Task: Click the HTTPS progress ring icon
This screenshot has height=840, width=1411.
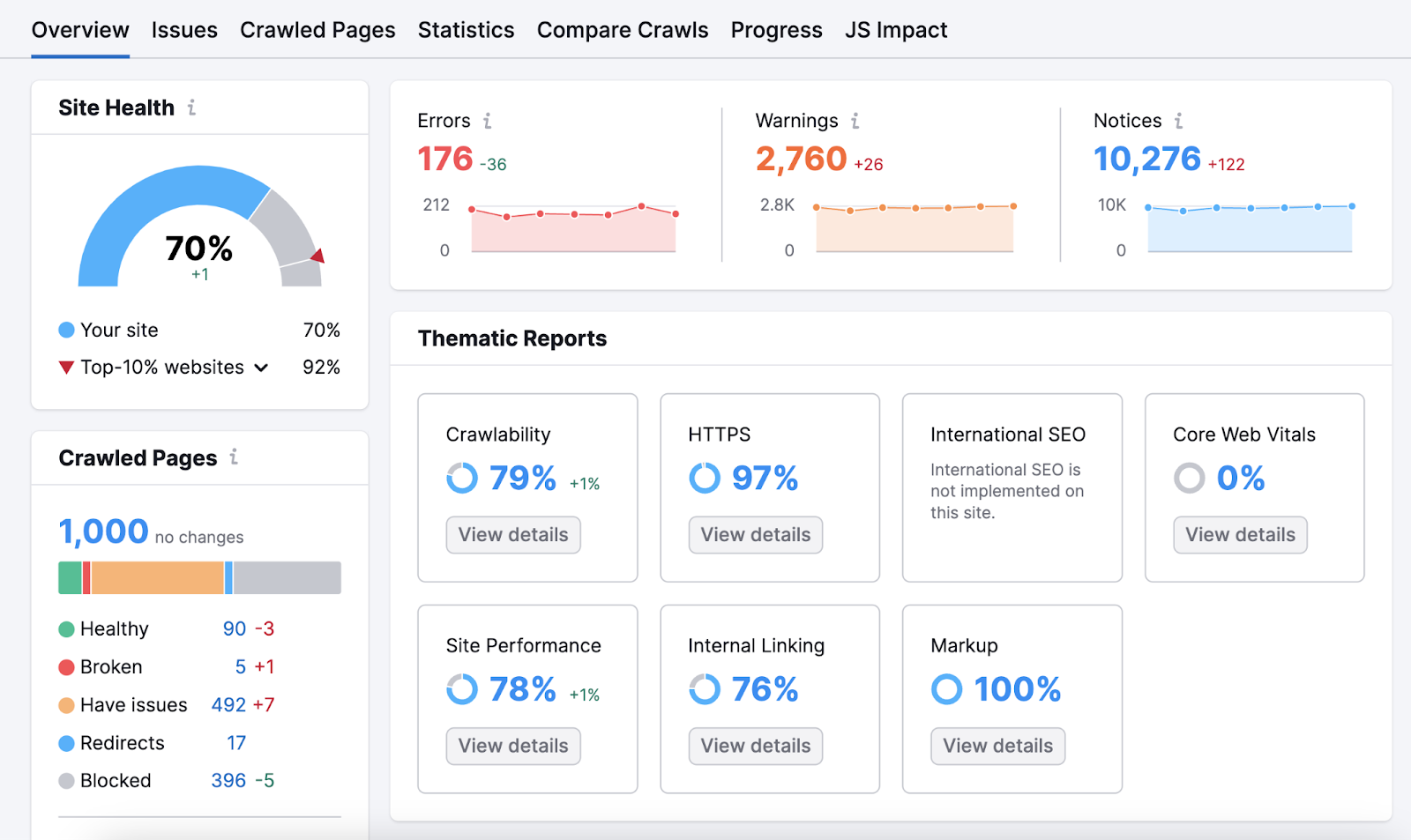Action: (x=704, y=479)
